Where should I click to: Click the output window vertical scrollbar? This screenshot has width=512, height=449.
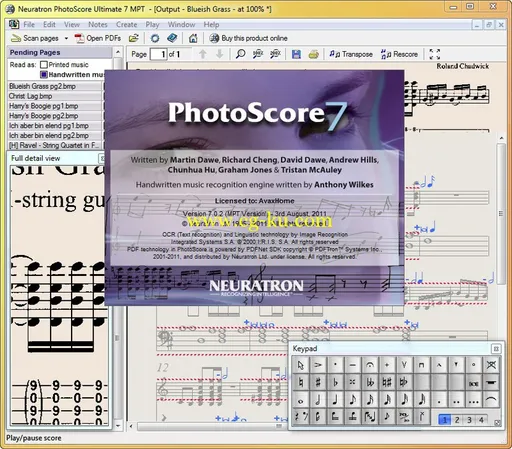(x=501, y=213)
